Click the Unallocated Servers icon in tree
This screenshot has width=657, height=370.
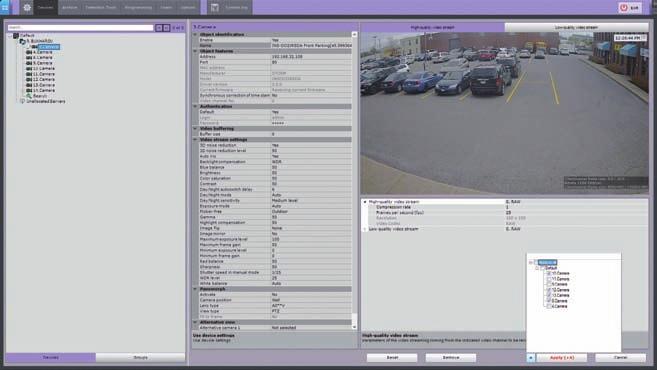click(23, 101)
